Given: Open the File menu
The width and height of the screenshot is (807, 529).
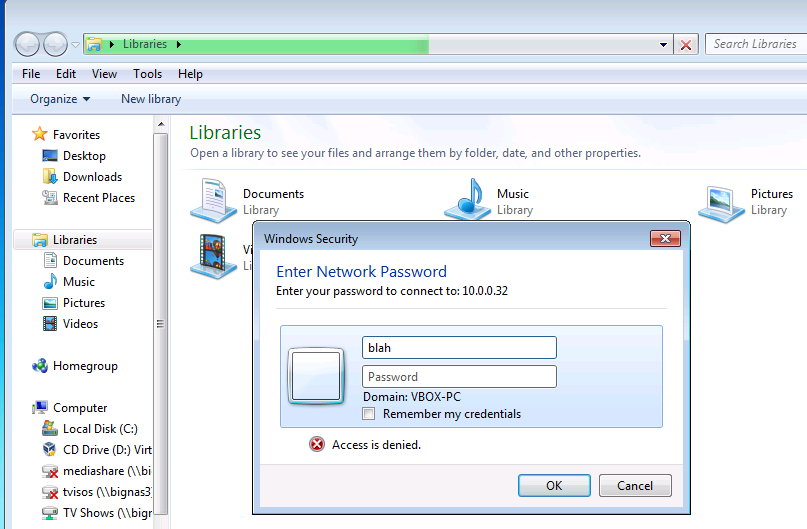Looking at the screenshot, I should (31, 74).
